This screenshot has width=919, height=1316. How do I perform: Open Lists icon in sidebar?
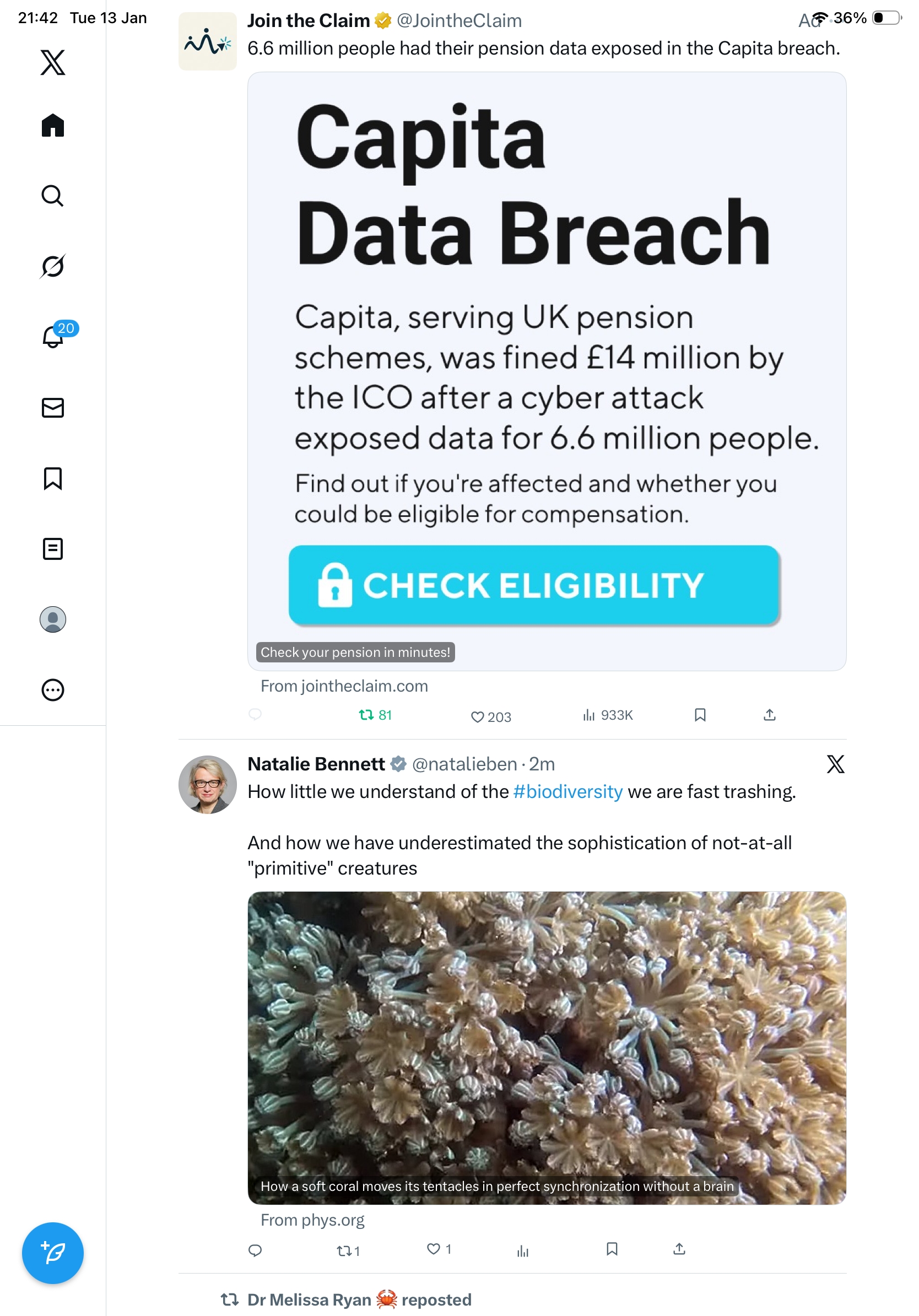click(53, 548)
